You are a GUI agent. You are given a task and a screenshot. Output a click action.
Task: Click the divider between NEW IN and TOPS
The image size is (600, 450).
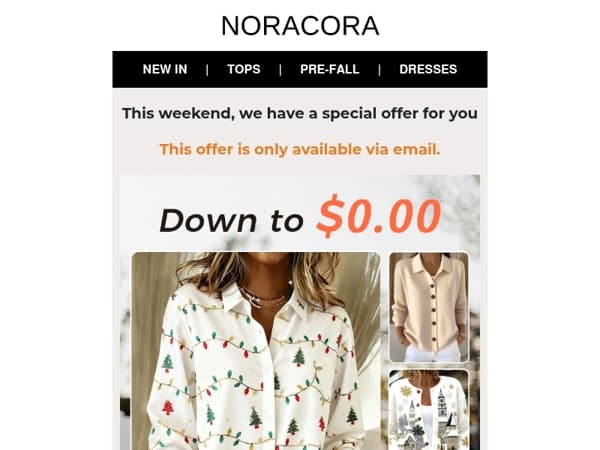[207, 70]
